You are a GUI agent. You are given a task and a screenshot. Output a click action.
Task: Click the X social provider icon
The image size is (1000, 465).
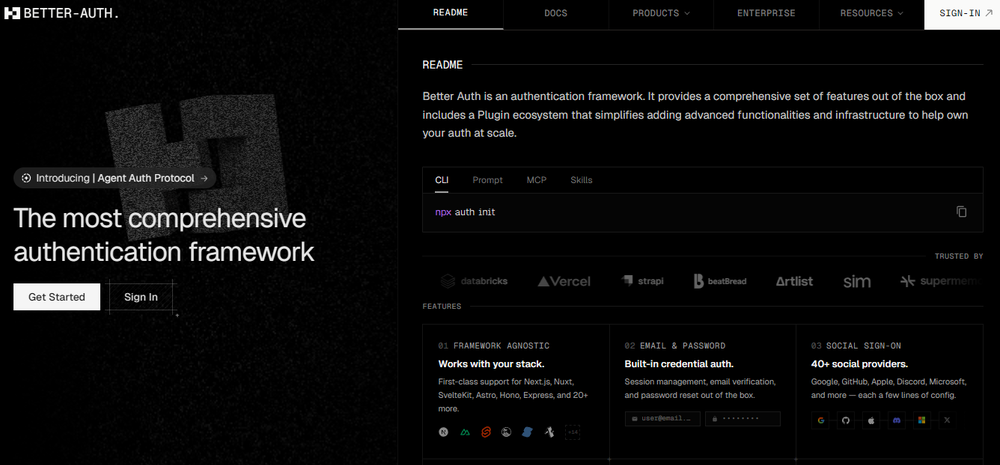click(946, 420)
